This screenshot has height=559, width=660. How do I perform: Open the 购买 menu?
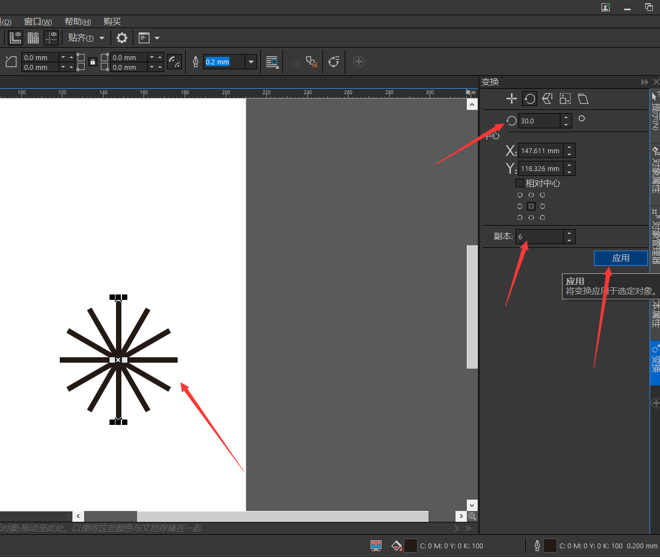pyautogui.click(x=112, y=21)
